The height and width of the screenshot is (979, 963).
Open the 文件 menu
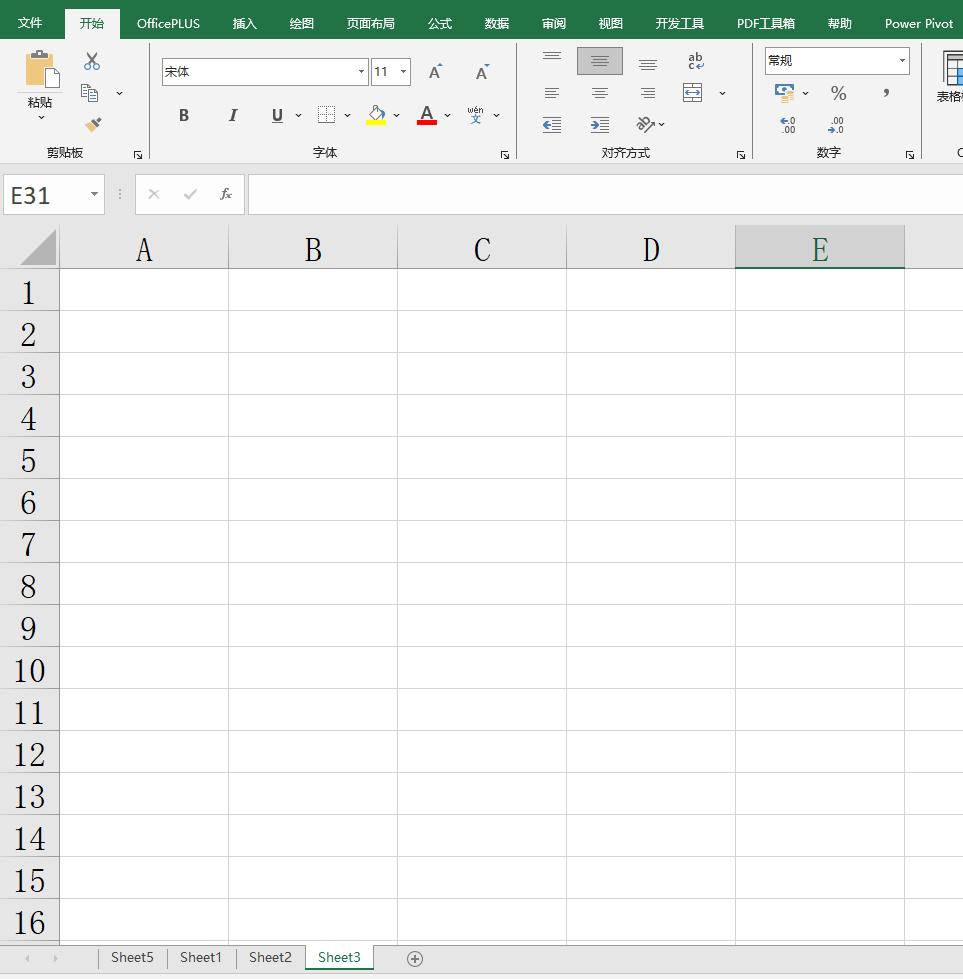(x=30, y=23)
